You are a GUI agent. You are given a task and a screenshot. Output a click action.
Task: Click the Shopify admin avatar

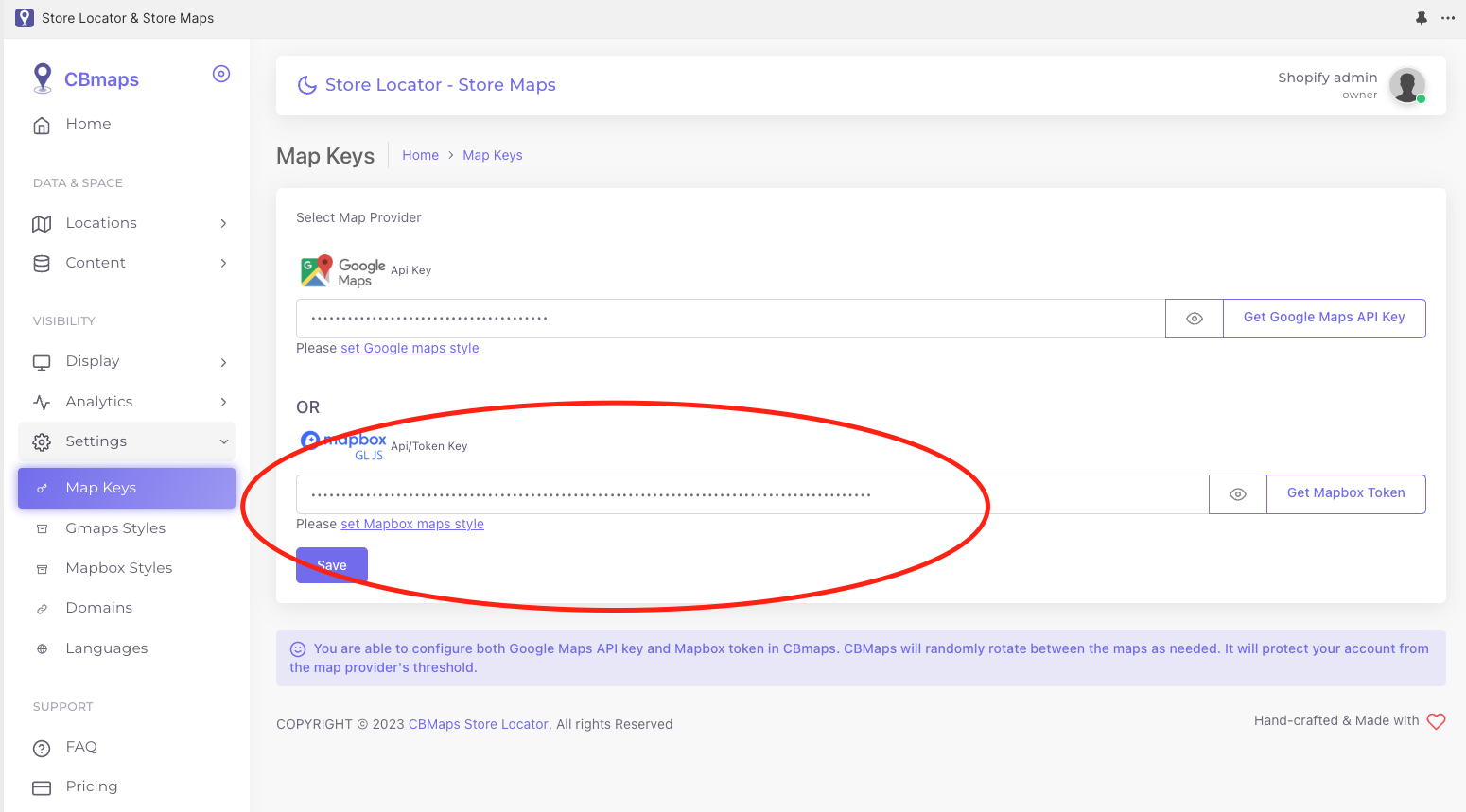point(1407,86)
